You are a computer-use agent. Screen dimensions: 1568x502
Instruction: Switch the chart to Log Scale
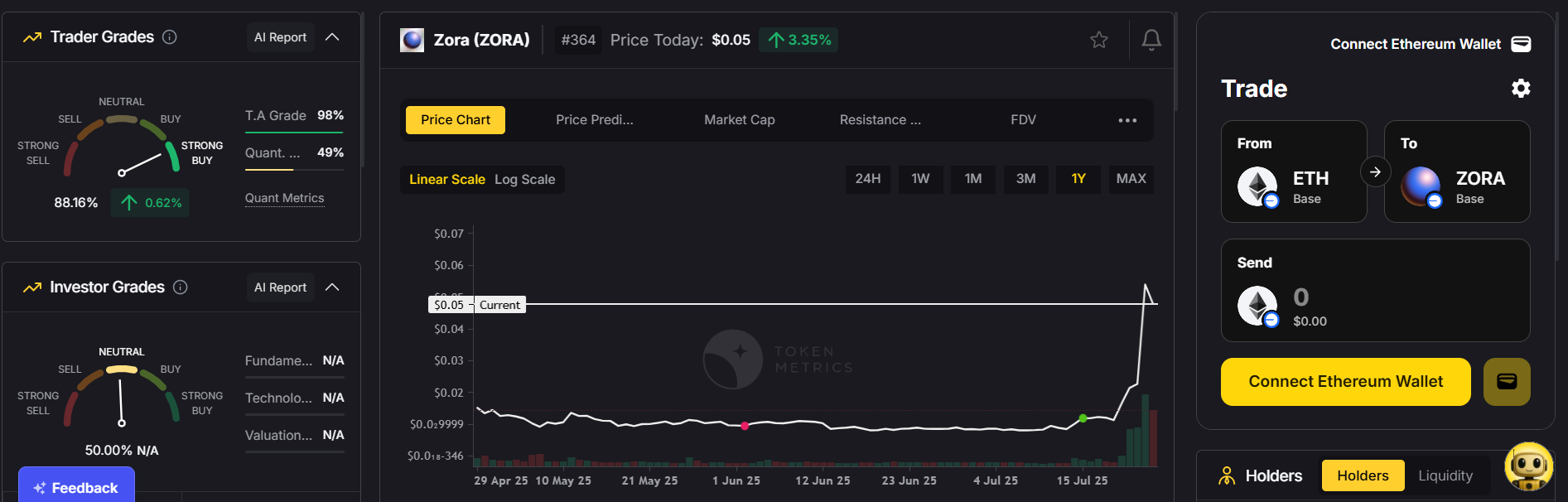point(525,180)
